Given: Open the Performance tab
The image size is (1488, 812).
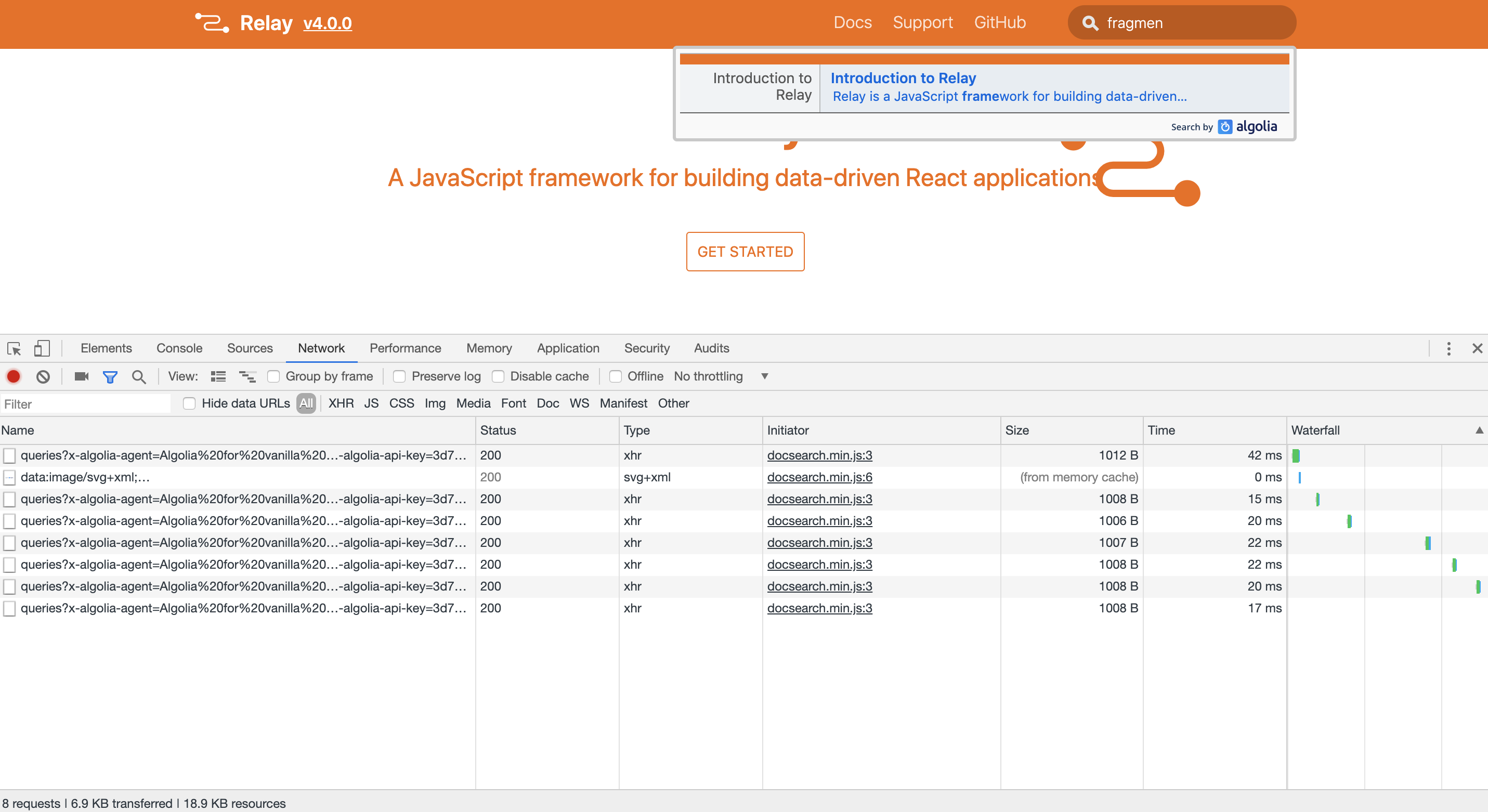Looking at the screenshot, I should tap(405, 348).
